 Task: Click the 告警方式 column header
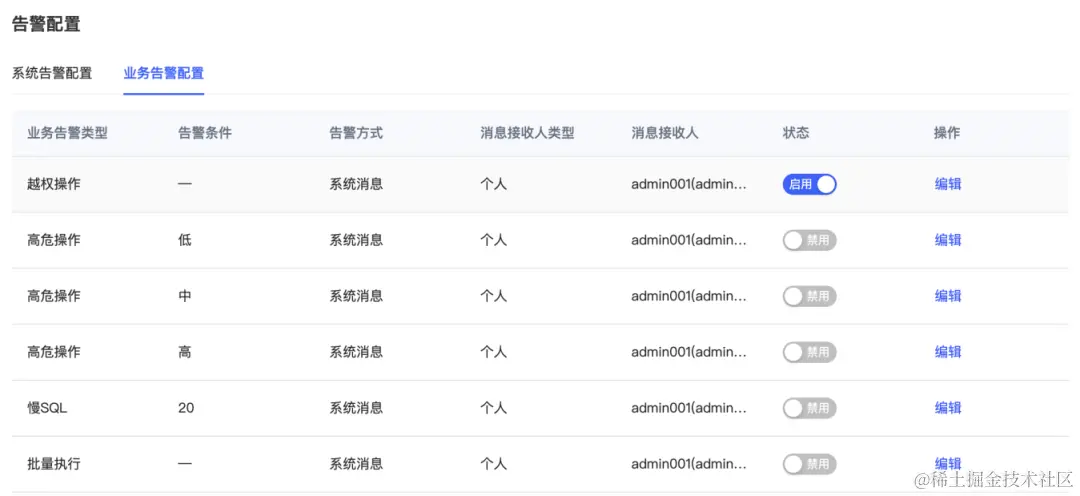pos(356,134)
